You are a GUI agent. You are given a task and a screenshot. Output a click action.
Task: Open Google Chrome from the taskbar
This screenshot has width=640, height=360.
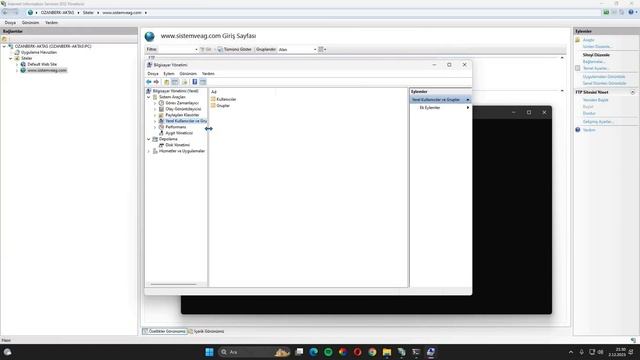point(372,352)
